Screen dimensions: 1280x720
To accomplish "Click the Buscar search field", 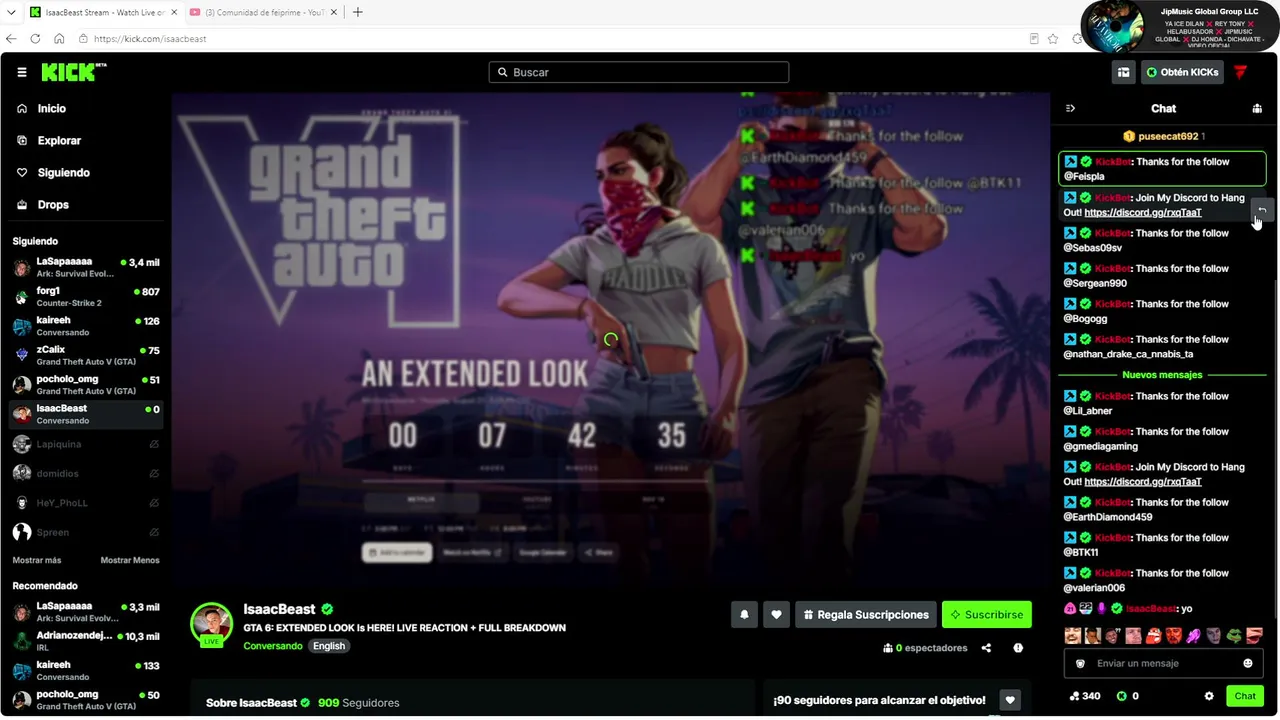I will (639, 72).
